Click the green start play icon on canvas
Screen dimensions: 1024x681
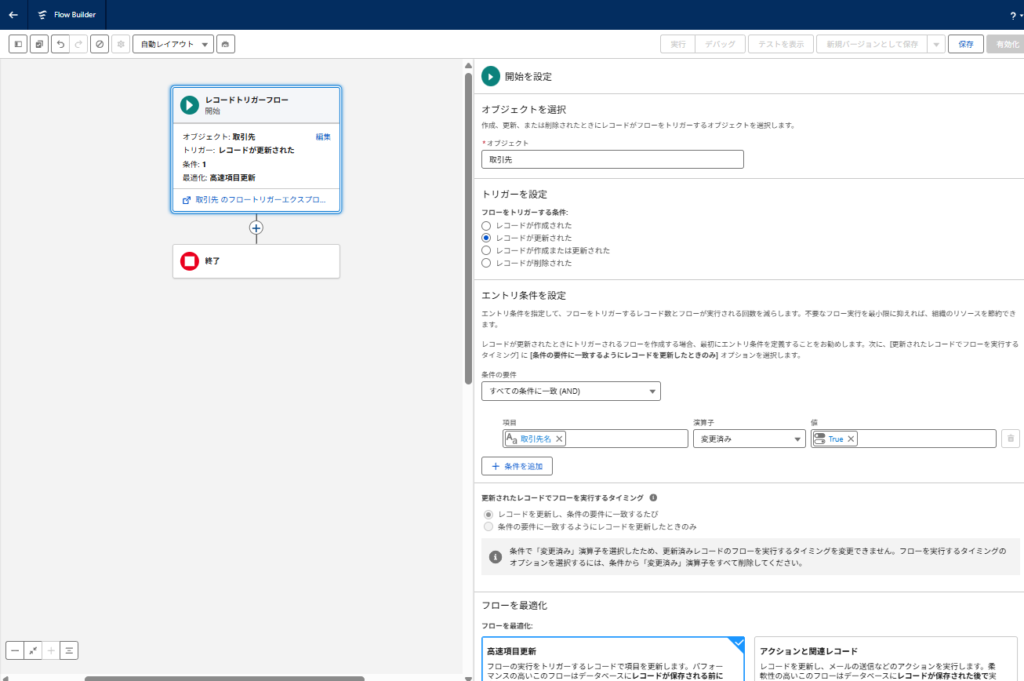pos(189,105)
